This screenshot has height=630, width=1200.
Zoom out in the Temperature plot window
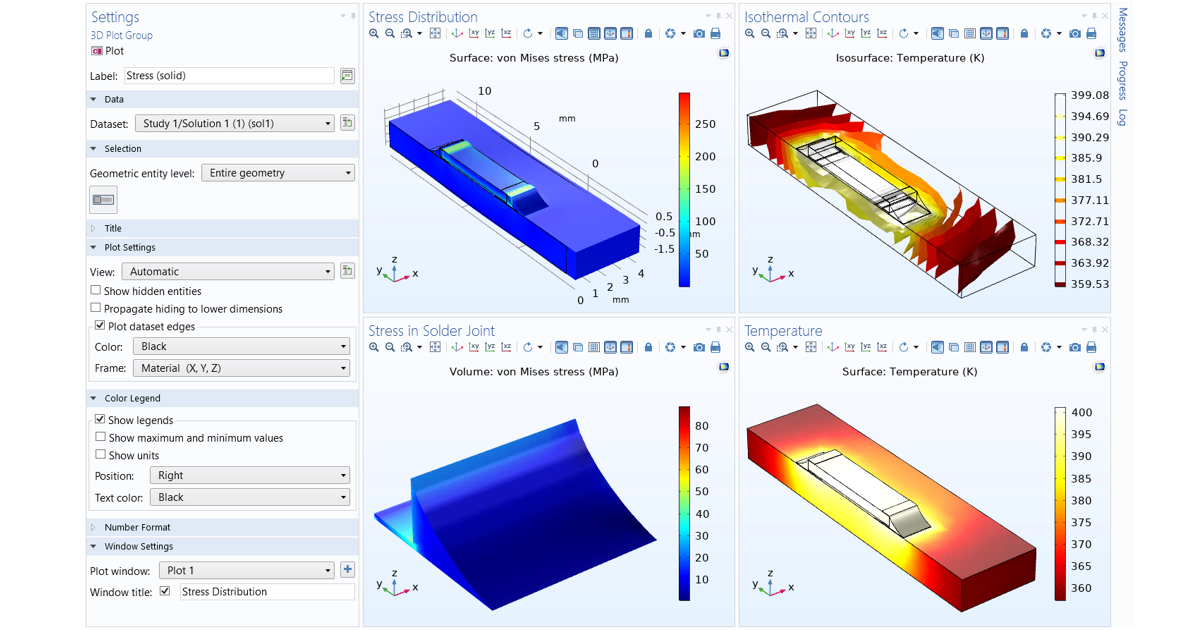tap(766, 348)
